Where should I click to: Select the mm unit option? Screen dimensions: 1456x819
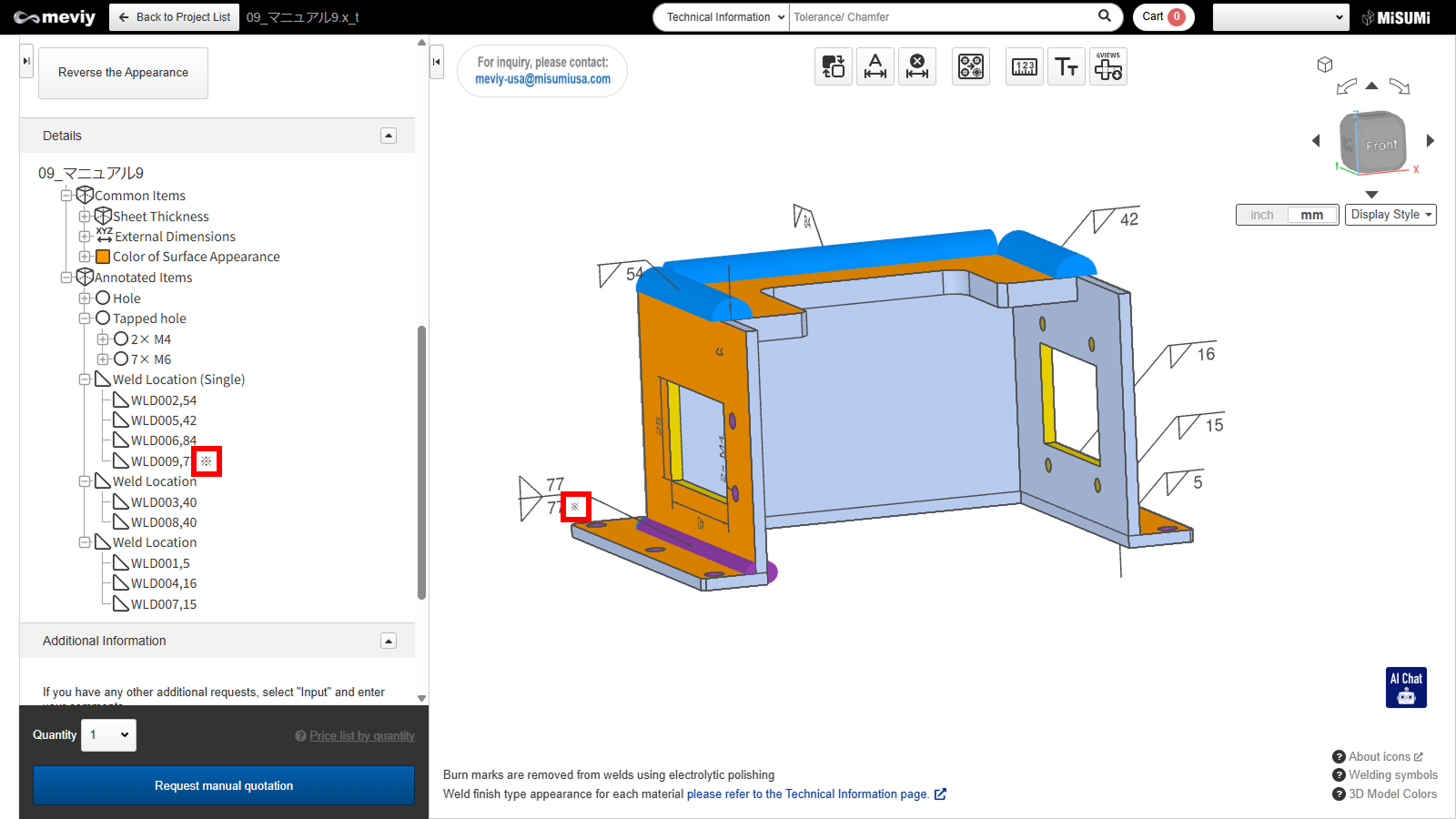[1311, 215]
